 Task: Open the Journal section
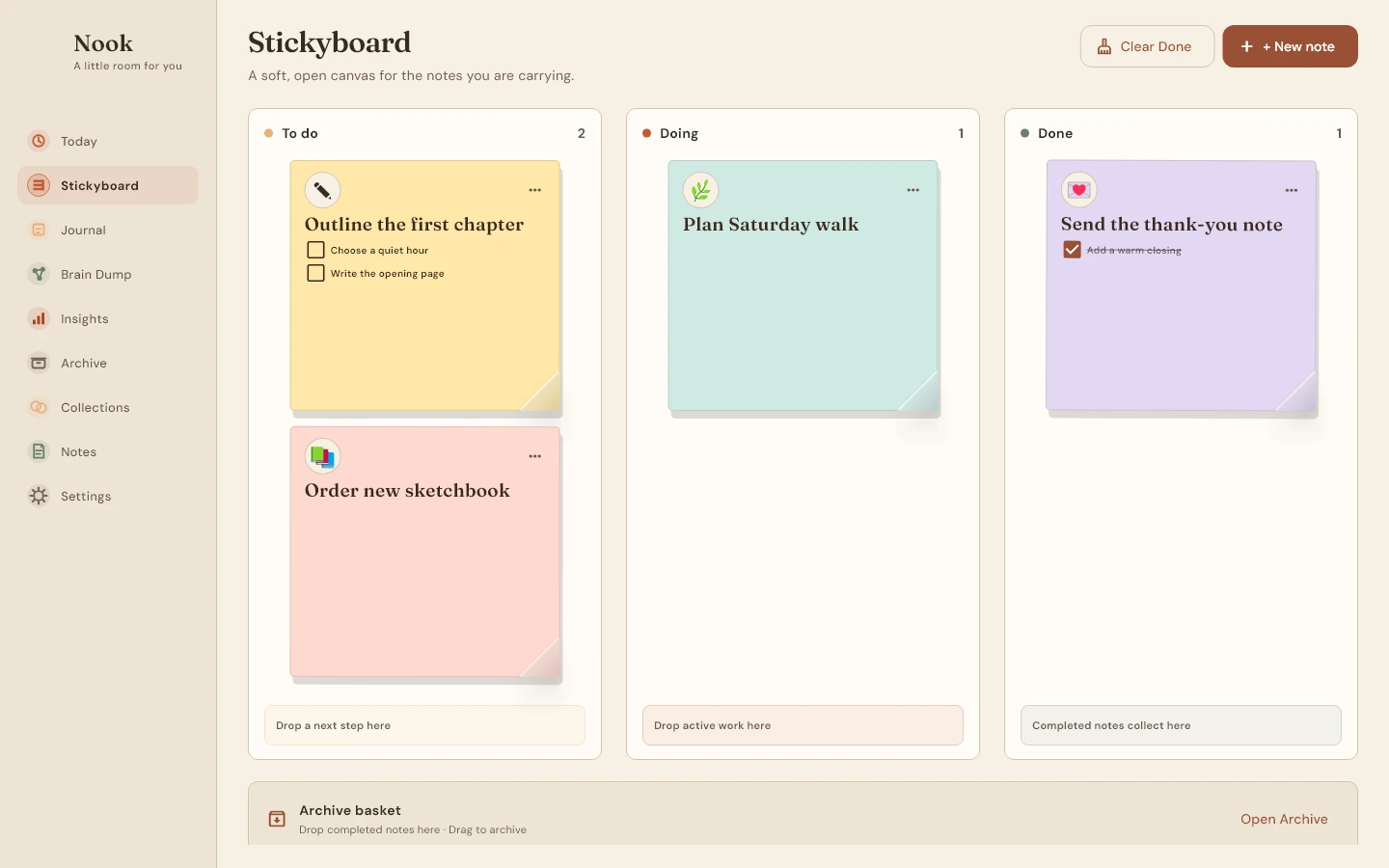(108, 230)
